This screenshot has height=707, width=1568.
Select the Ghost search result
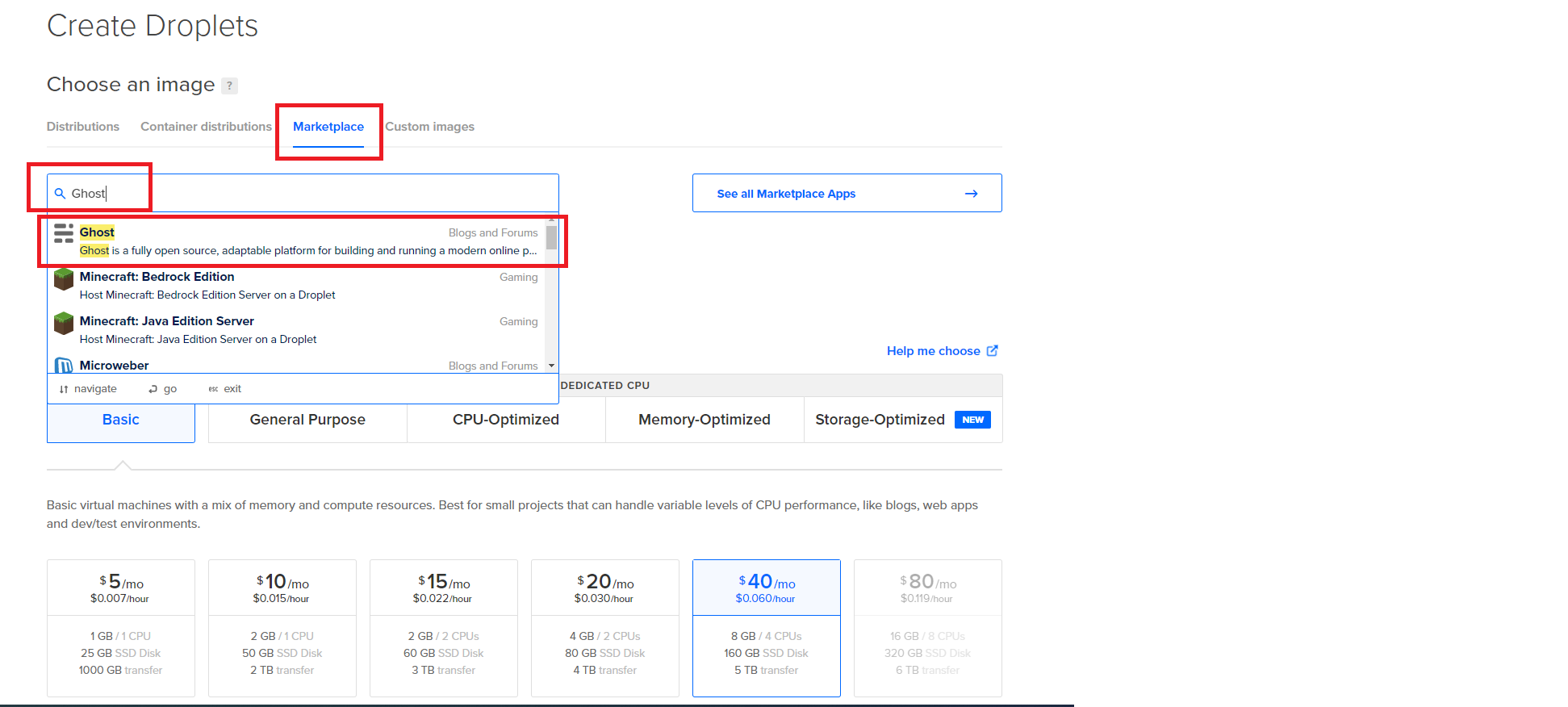[x=296, y=241]
